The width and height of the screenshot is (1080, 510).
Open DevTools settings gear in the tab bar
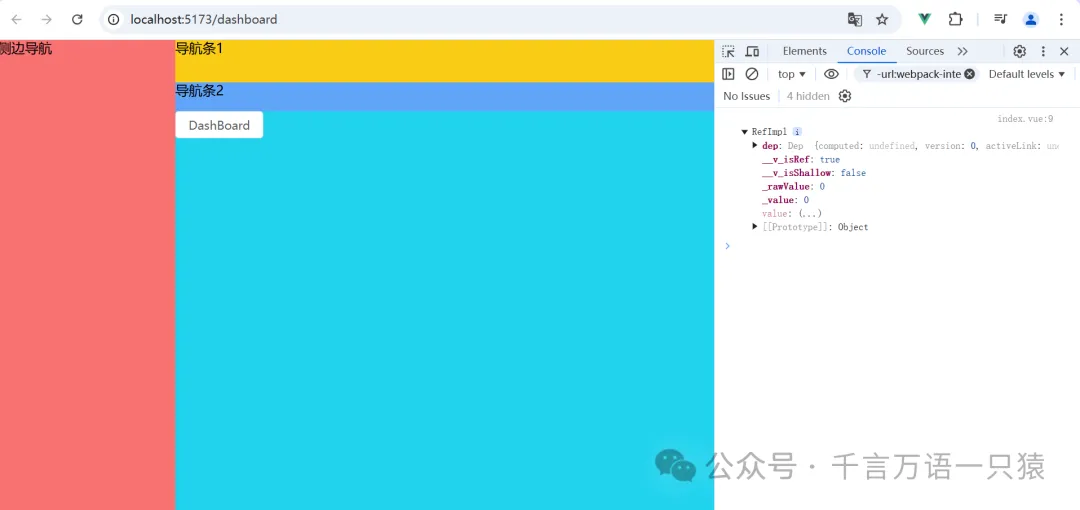(1019, 51)
